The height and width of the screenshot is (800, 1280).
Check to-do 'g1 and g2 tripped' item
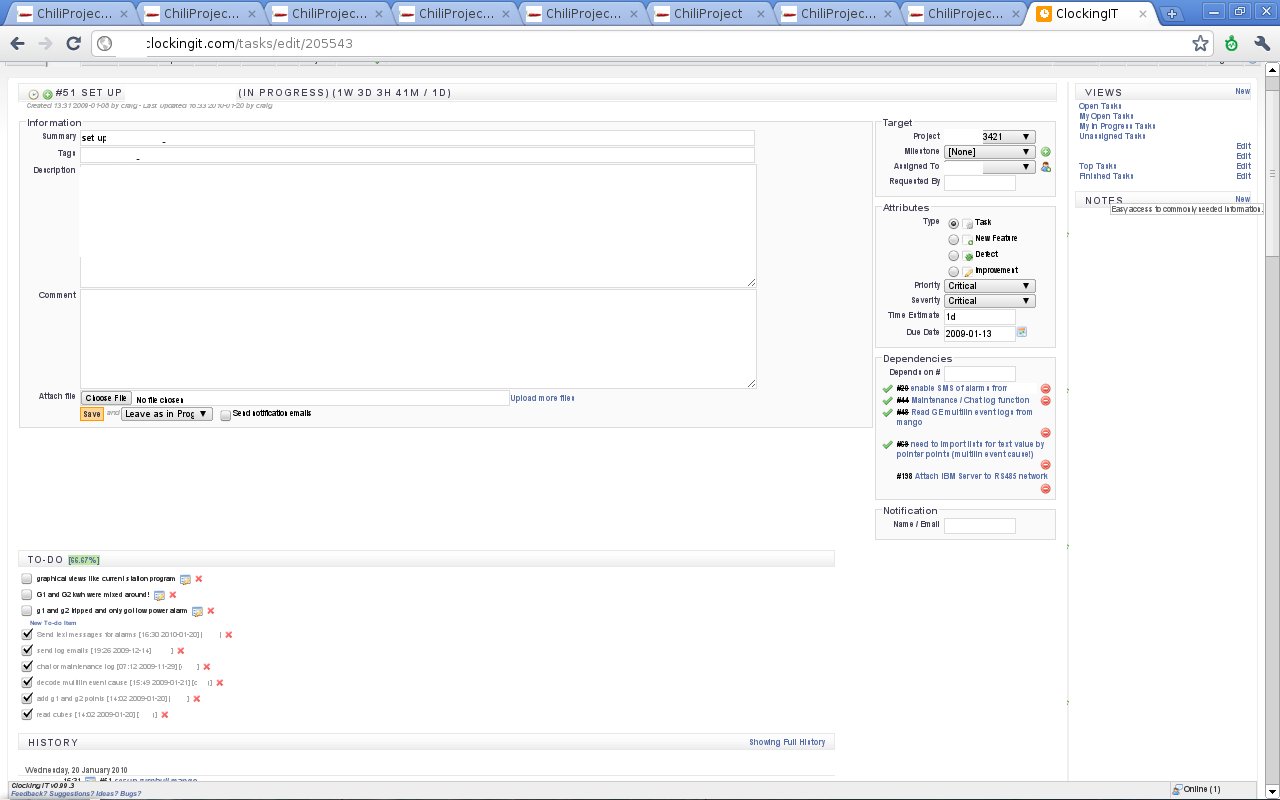pos(26,611)
